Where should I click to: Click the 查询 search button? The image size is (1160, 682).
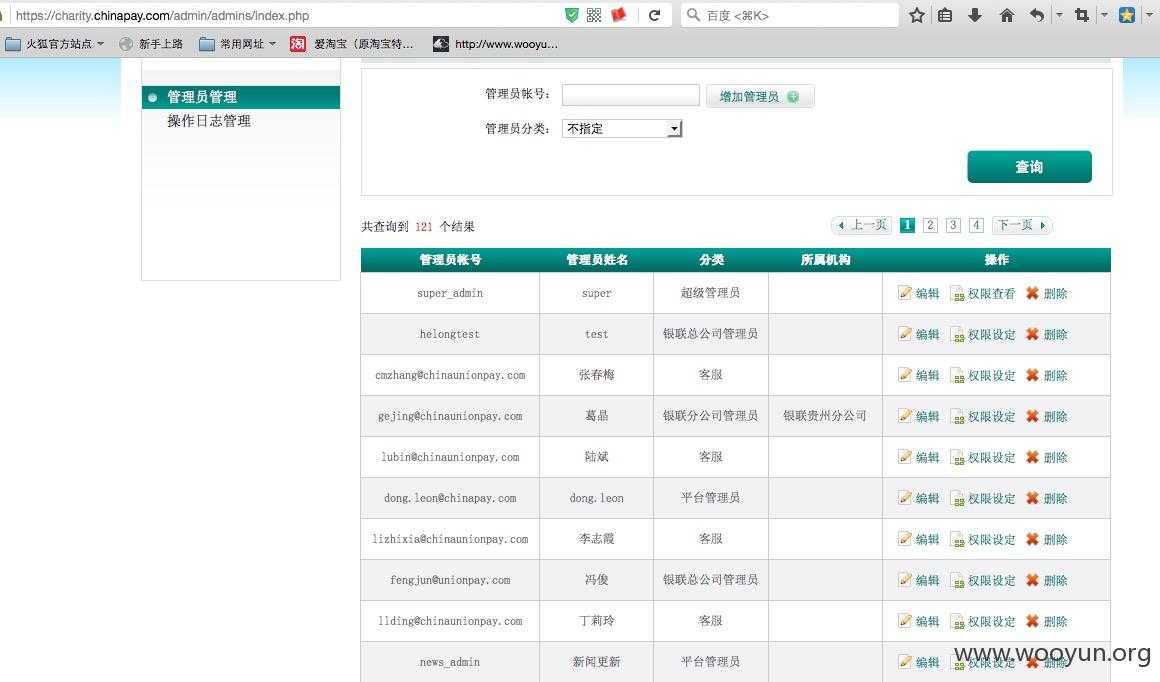[x=1029, y=166]
